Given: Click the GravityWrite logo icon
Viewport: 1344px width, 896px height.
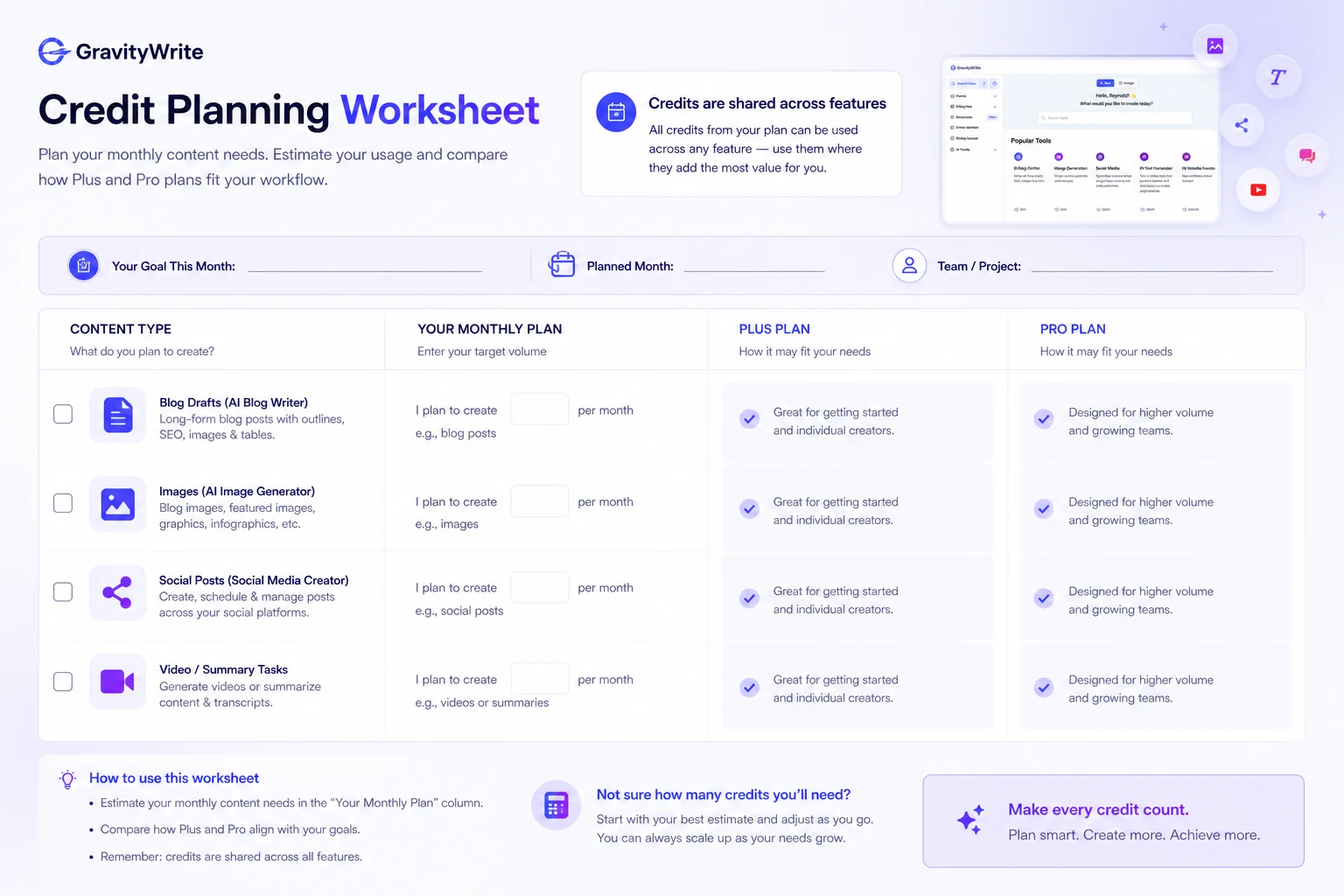Looking at the screenshot, I should 54,52.
